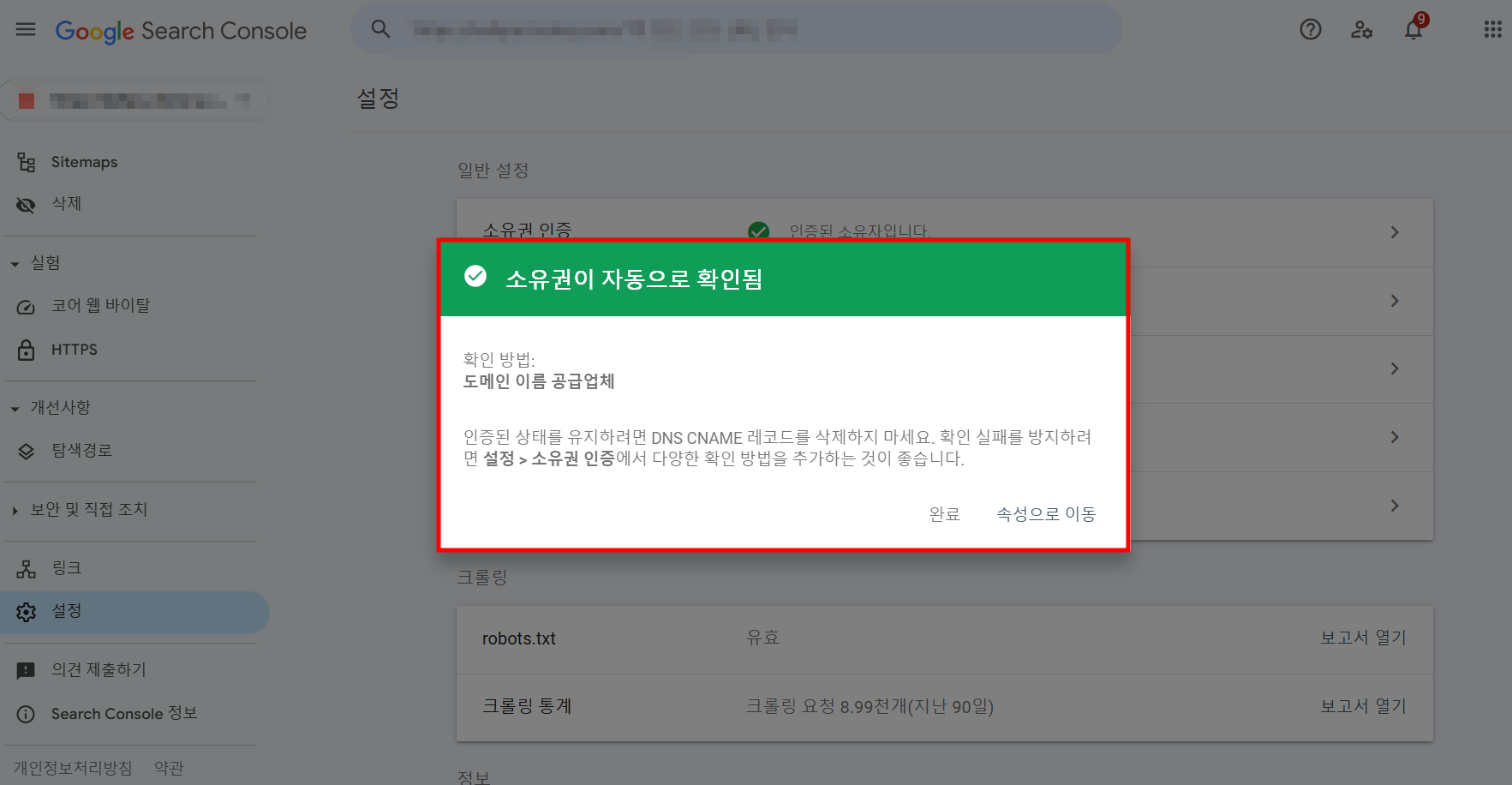
Task: Select 설정 in sidebar
Action: 134,612
